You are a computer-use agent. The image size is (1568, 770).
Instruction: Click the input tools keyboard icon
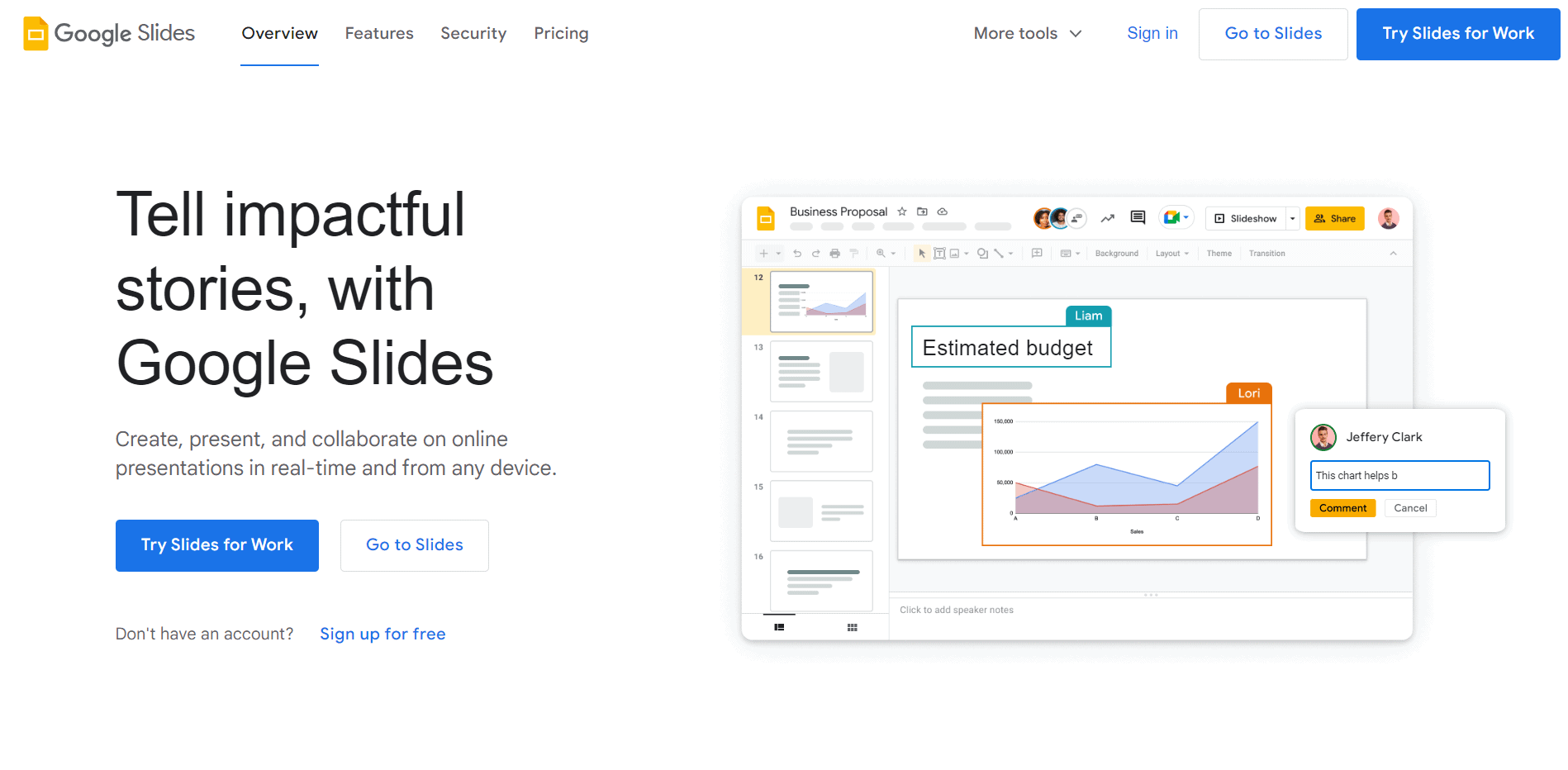(1066, 254)
